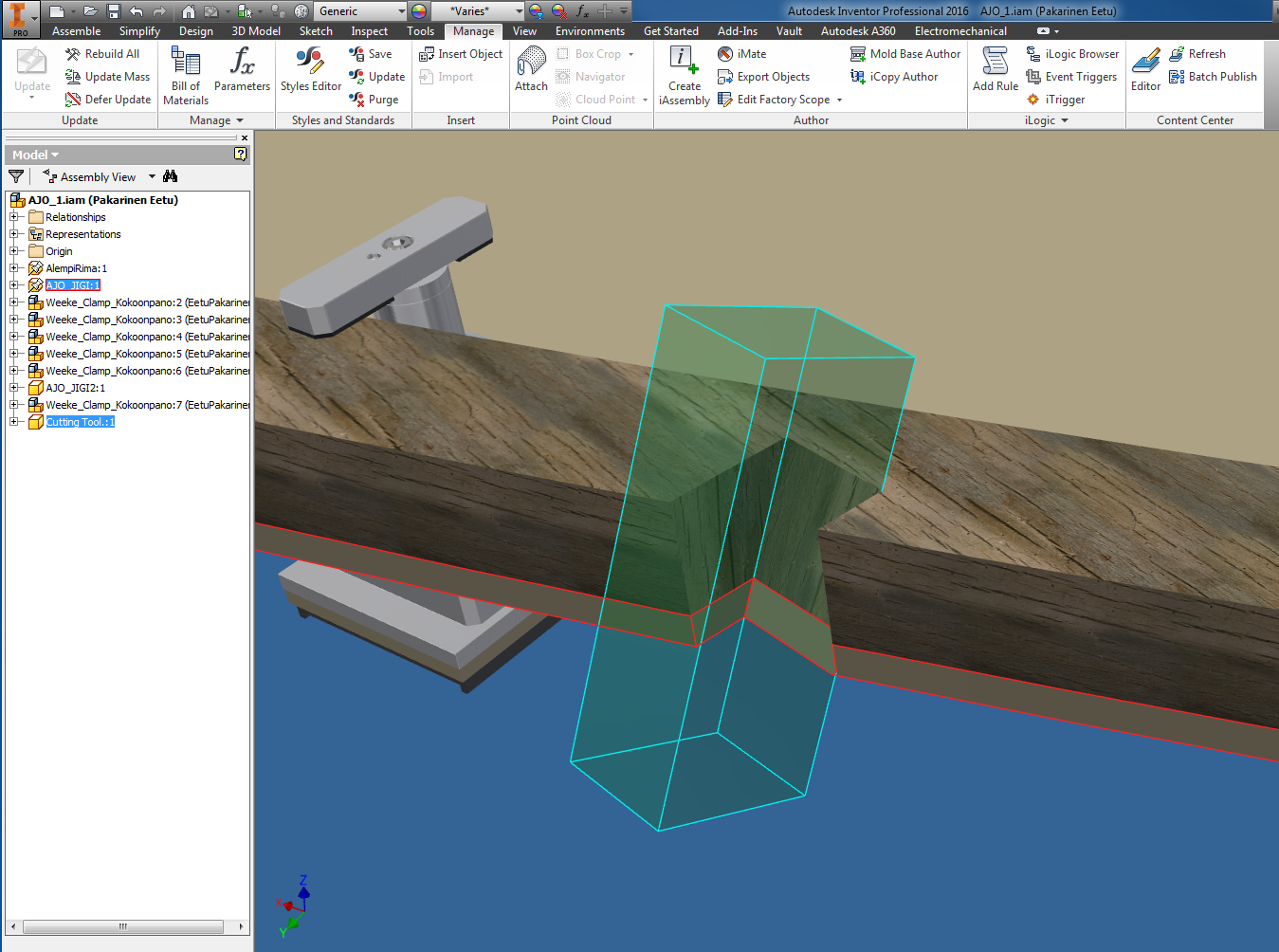
Task: Click the Home view icon in quick access toolbar
Action: click(x=189, y=11)
